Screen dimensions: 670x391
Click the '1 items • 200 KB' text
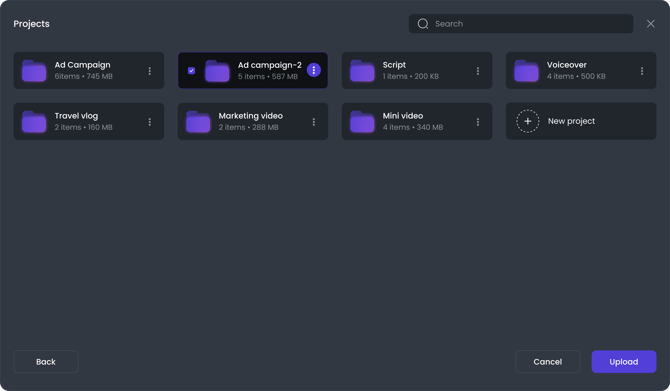[x=411, y=76]
